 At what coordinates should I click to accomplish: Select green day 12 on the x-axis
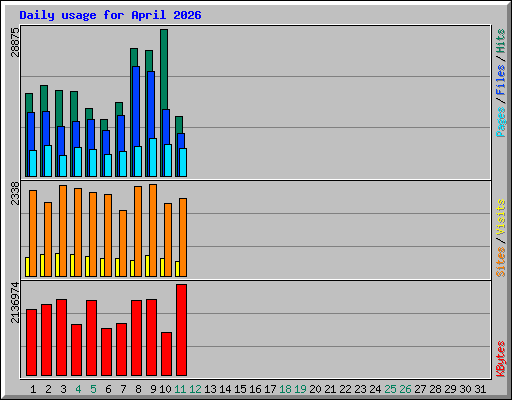pos(195,389)
